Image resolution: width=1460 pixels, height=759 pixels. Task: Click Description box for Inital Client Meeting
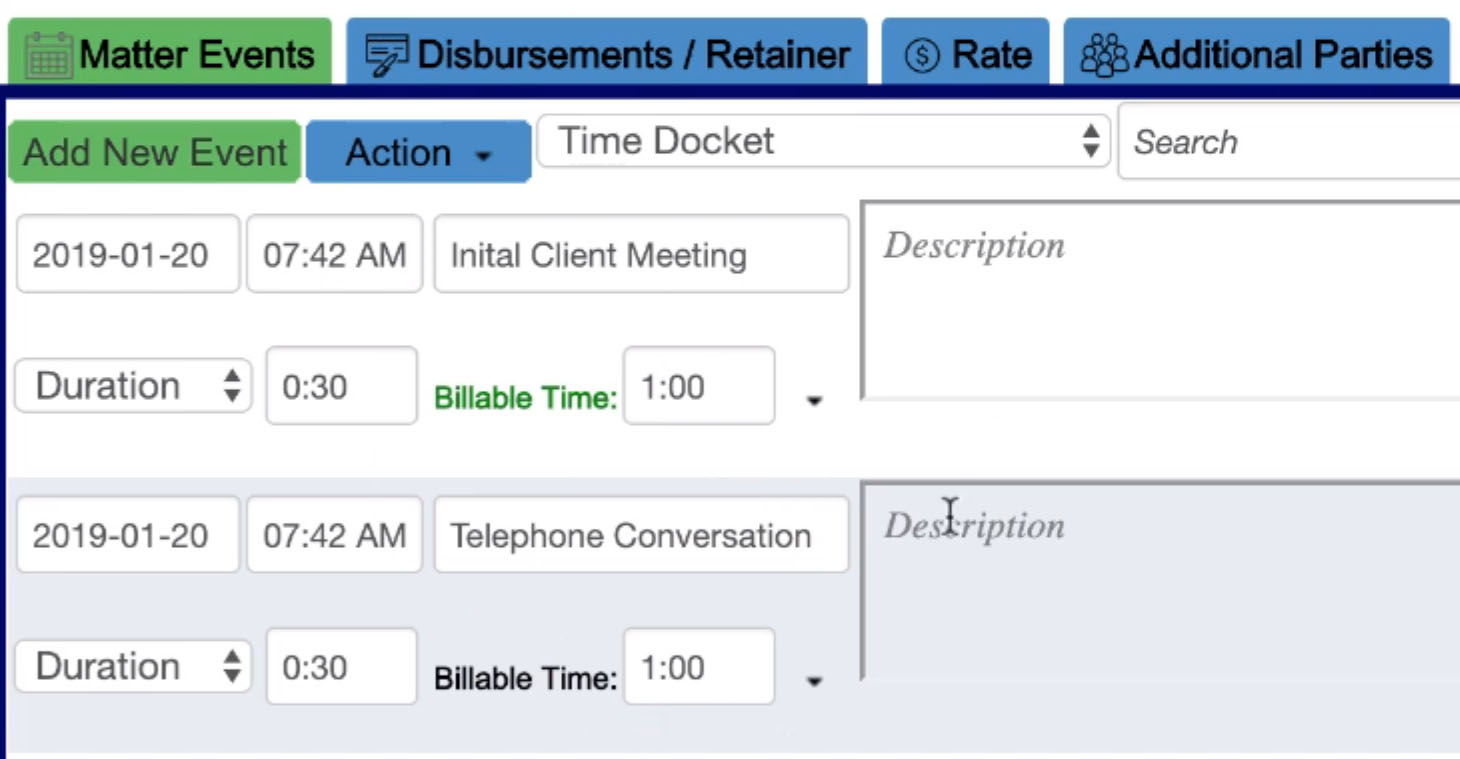point(1160,300)
